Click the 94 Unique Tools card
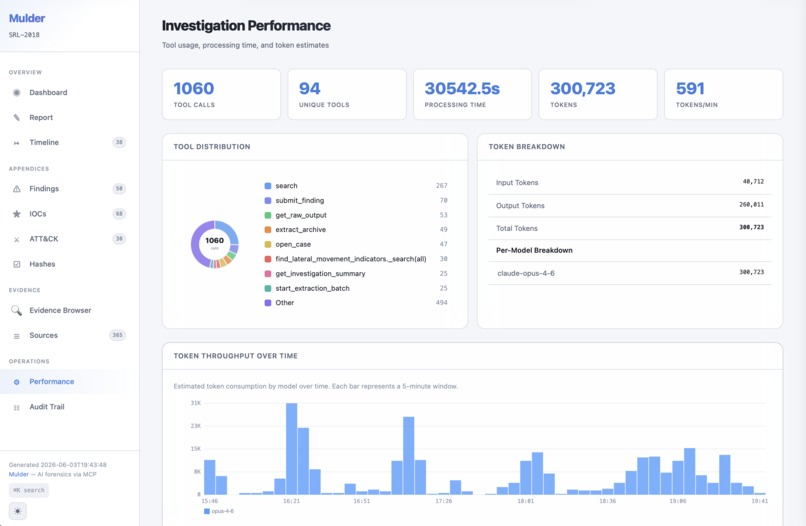This screenshot has width=806, height=526. [347, 95]
